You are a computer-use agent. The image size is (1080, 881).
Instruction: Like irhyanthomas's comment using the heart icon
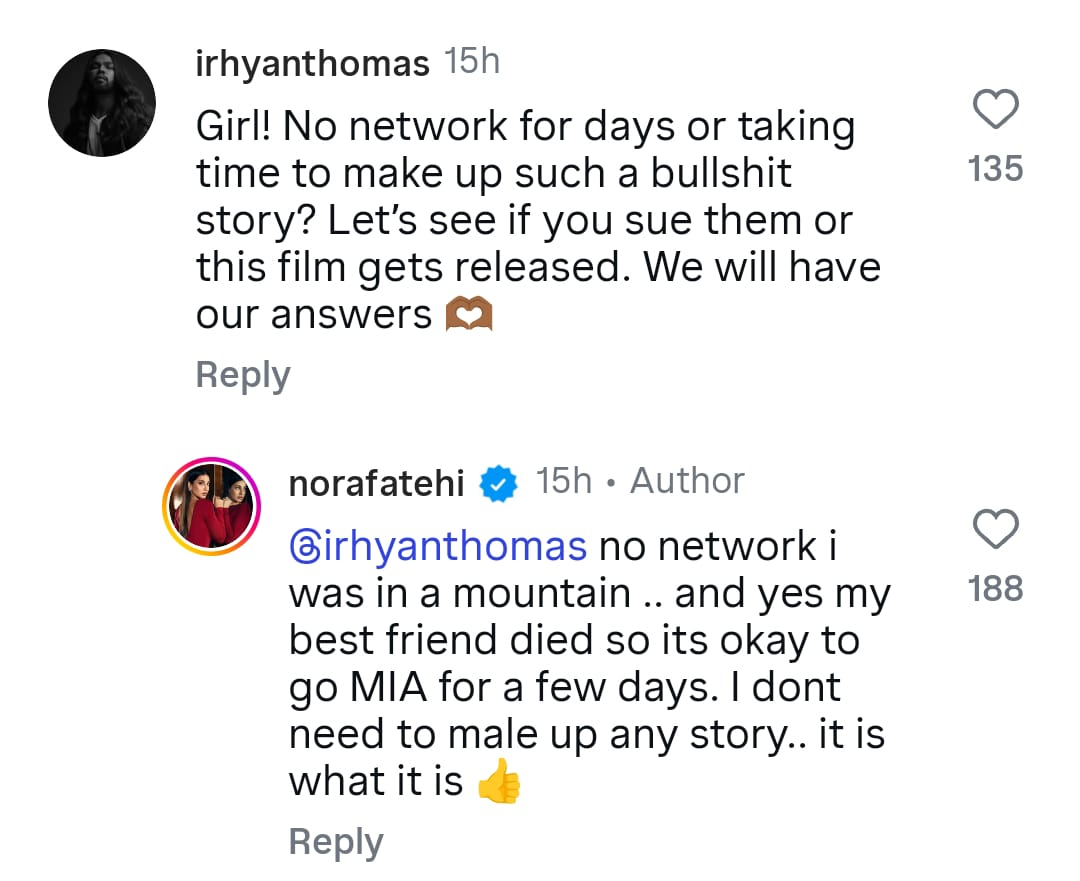point(996,108)
